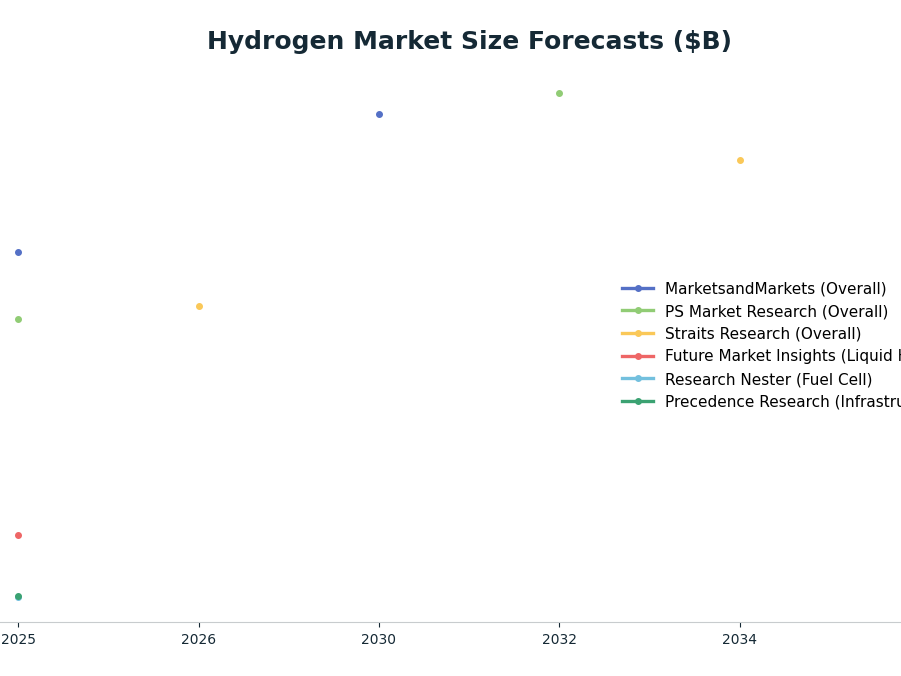
Task: Click the Straits Research (Overall) legend entry
Action: pyautogui.click(x=741, y=333)
